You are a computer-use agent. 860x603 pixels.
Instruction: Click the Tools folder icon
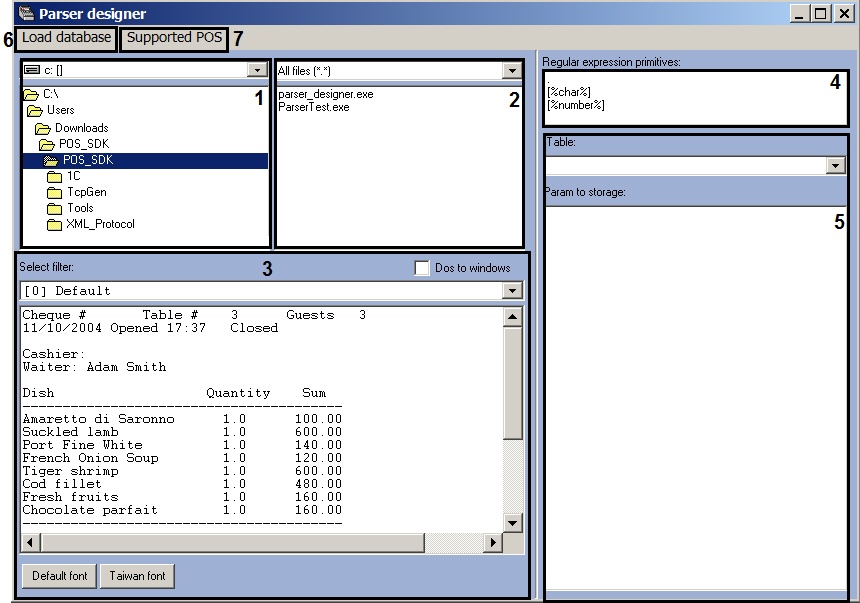55,208
